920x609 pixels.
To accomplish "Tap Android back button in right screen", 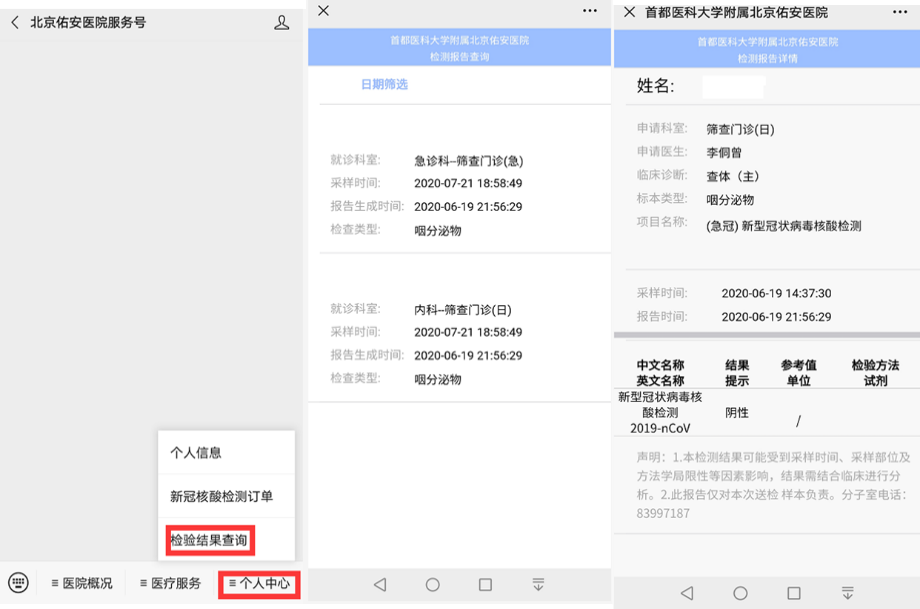I will pos(687,593).
